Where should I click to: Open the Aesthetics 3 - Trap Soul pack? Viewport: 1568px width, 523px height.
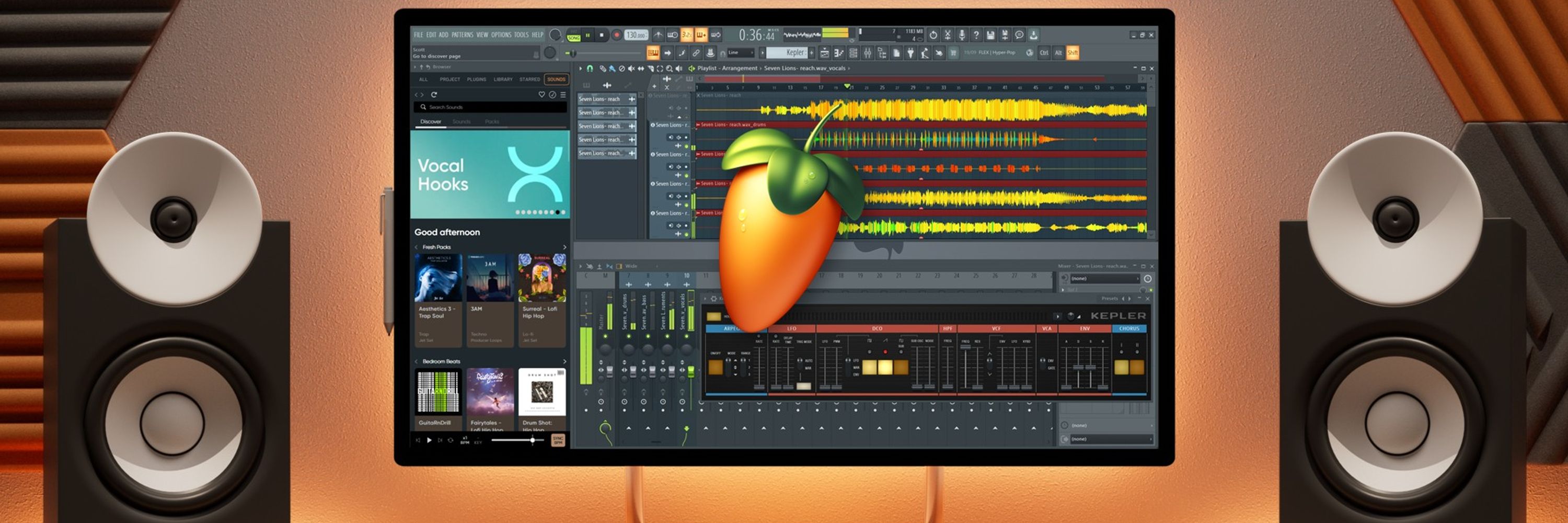click(437, 300)
